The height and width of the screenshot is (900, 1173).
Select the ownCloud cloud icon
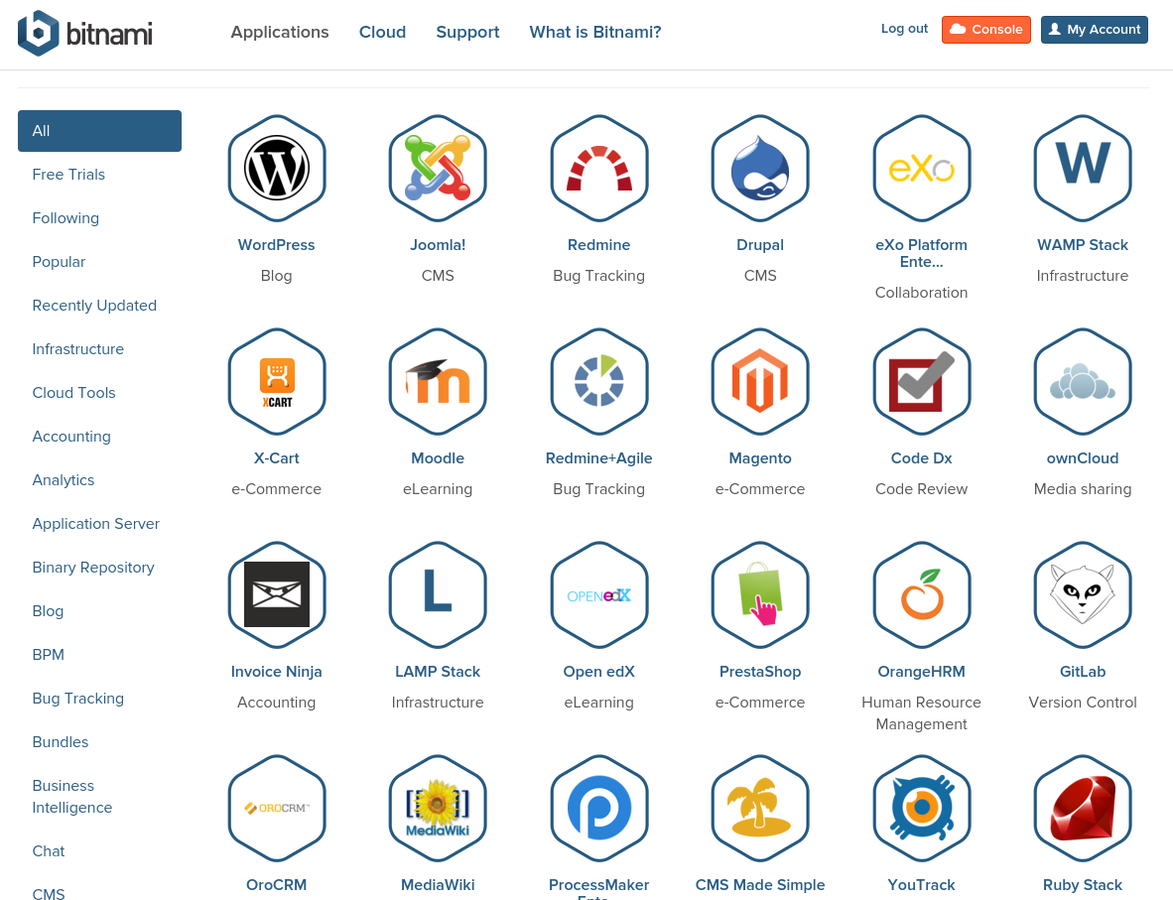coord(1082,382)
